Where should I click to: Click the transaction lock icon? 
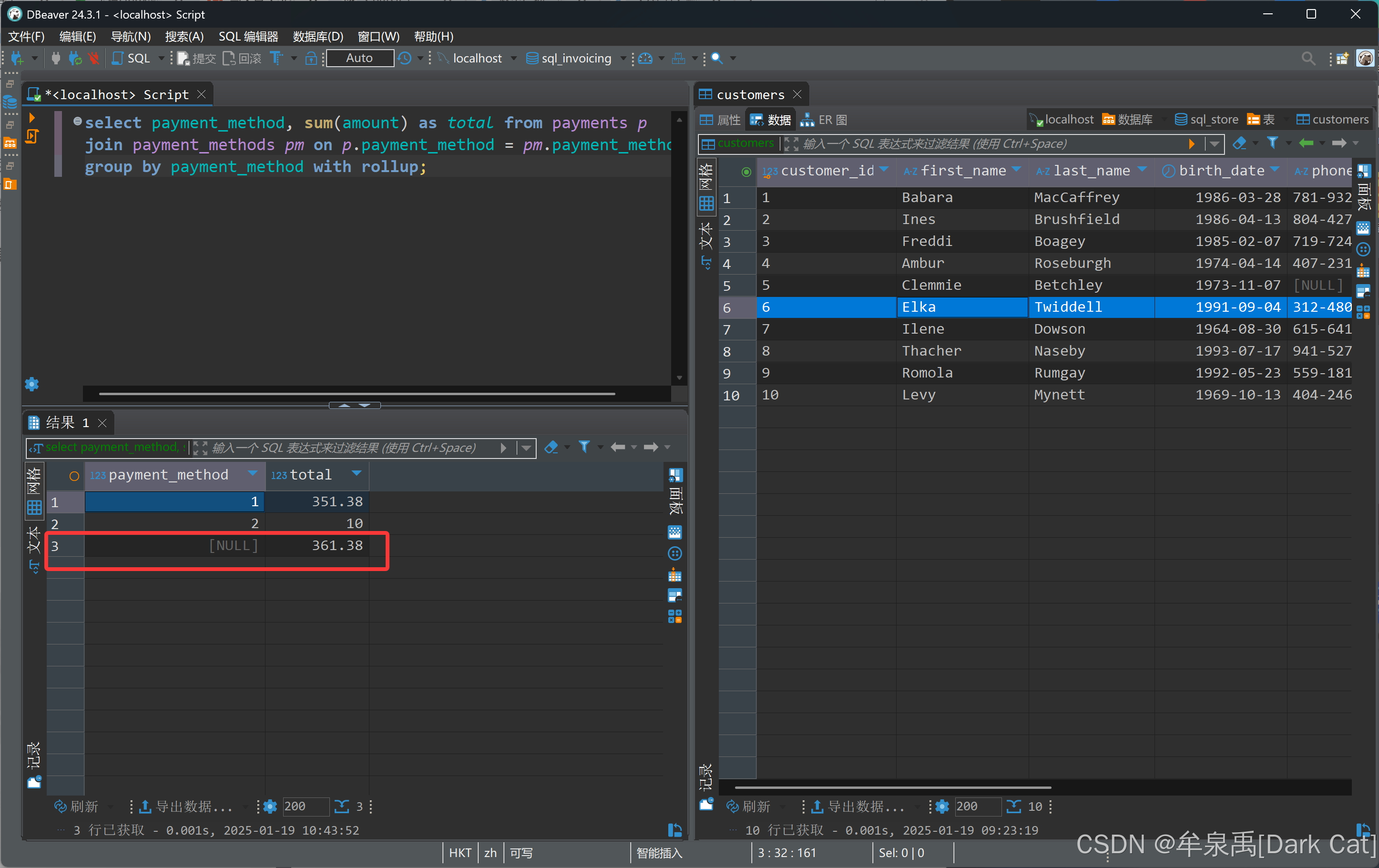(311, 59)
